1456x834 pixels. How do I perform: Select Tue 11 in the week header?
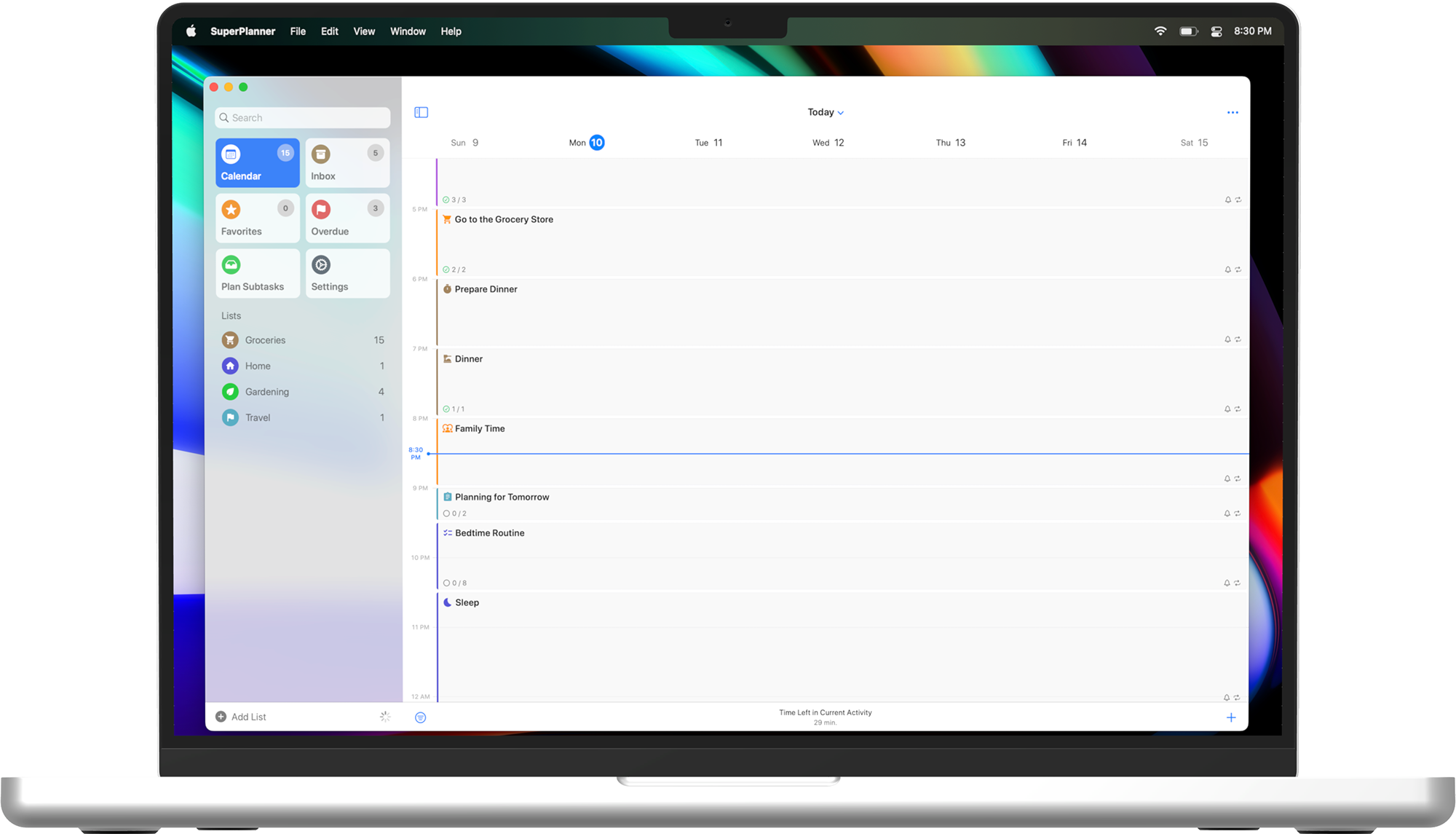pyautogui.click(x=708, y=143)
